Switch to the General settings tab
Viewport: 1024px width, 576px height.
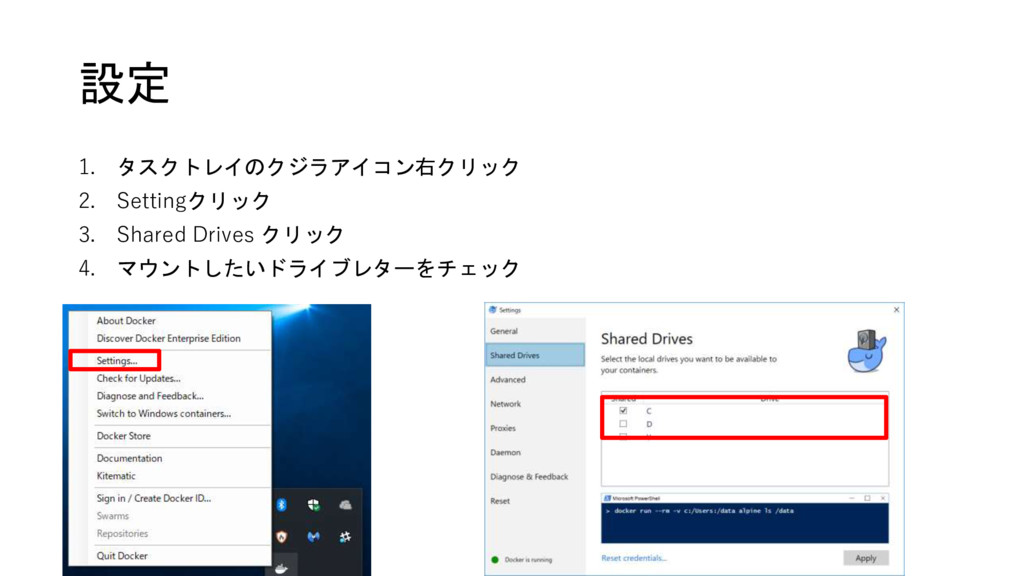(x=504, y=331)
